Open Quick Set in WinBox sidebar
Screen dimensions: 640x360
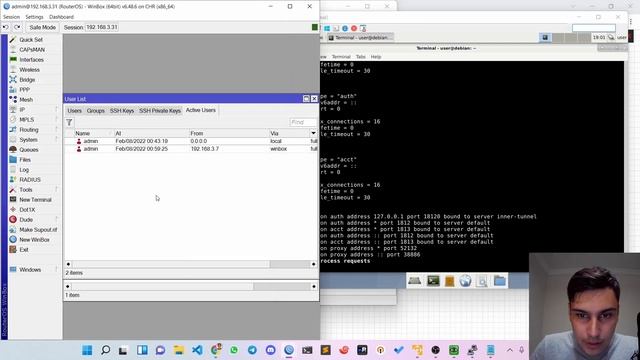coord(31,40)
